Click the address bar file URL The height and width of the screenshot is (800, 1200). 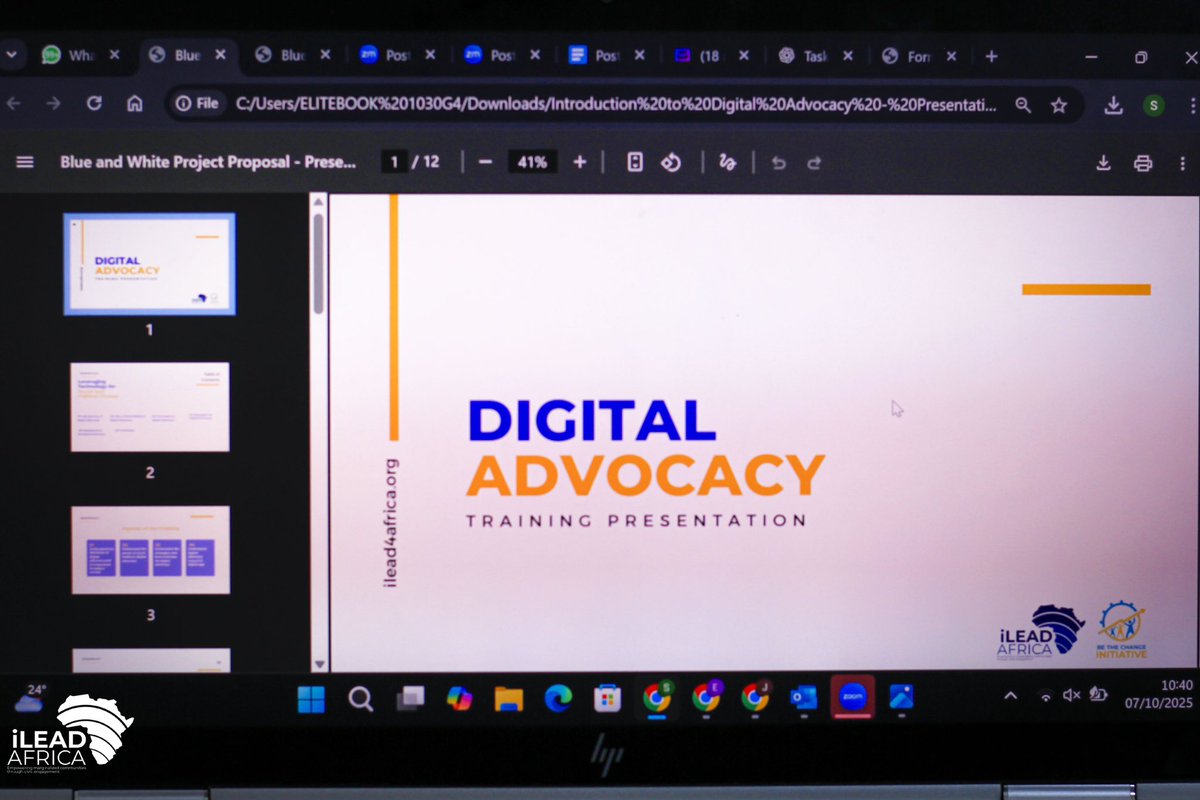click(x=616, y=104)
